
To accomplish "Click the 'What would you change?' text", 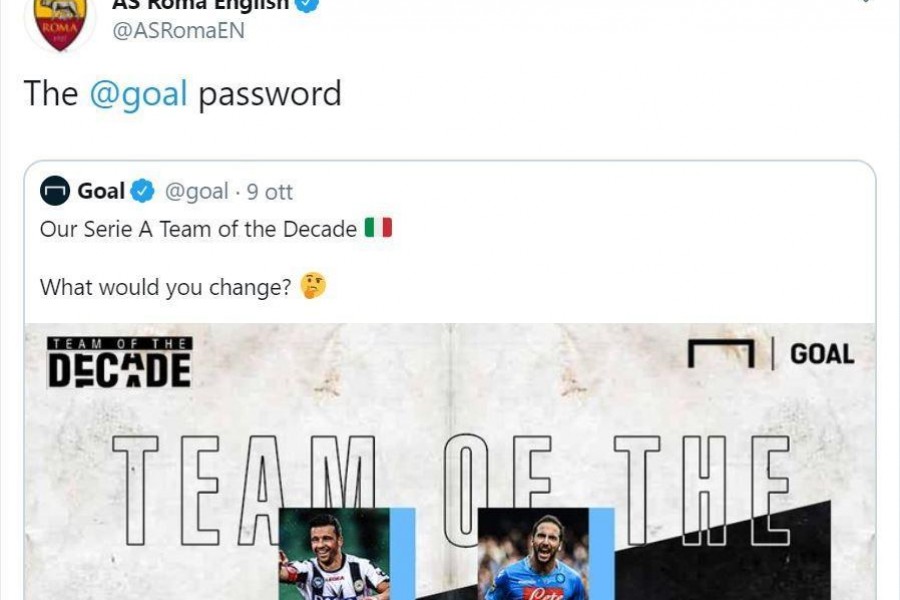I will point(165,287).
